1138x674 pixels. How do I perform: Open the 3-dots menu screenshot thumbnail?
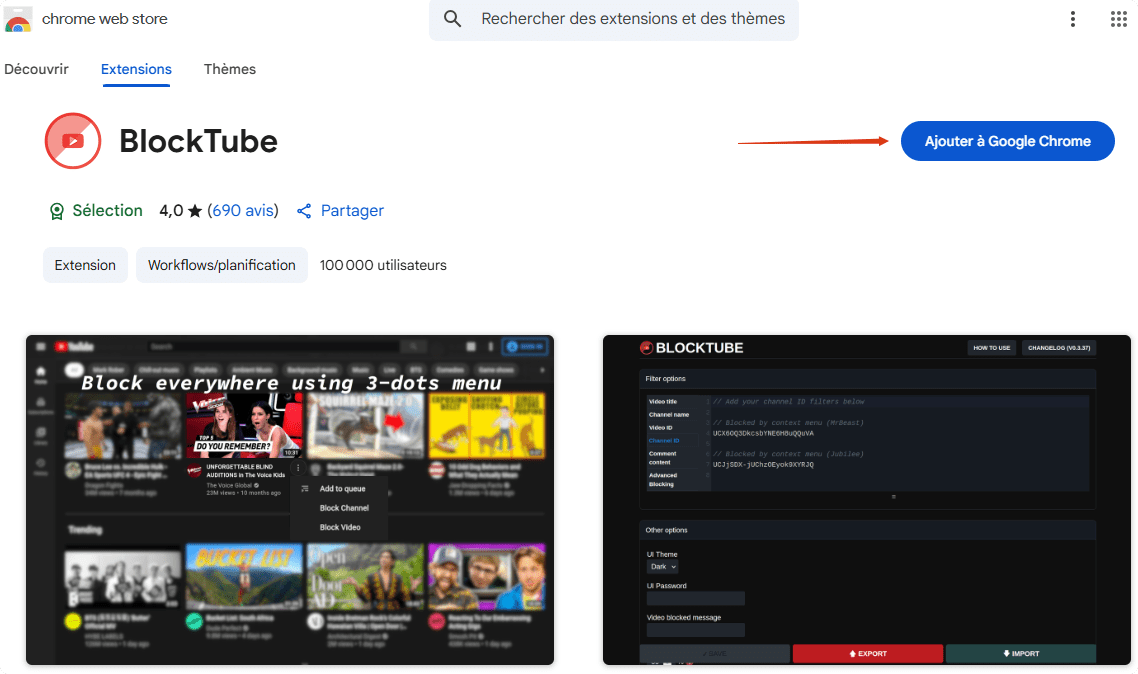click(290, 500)
